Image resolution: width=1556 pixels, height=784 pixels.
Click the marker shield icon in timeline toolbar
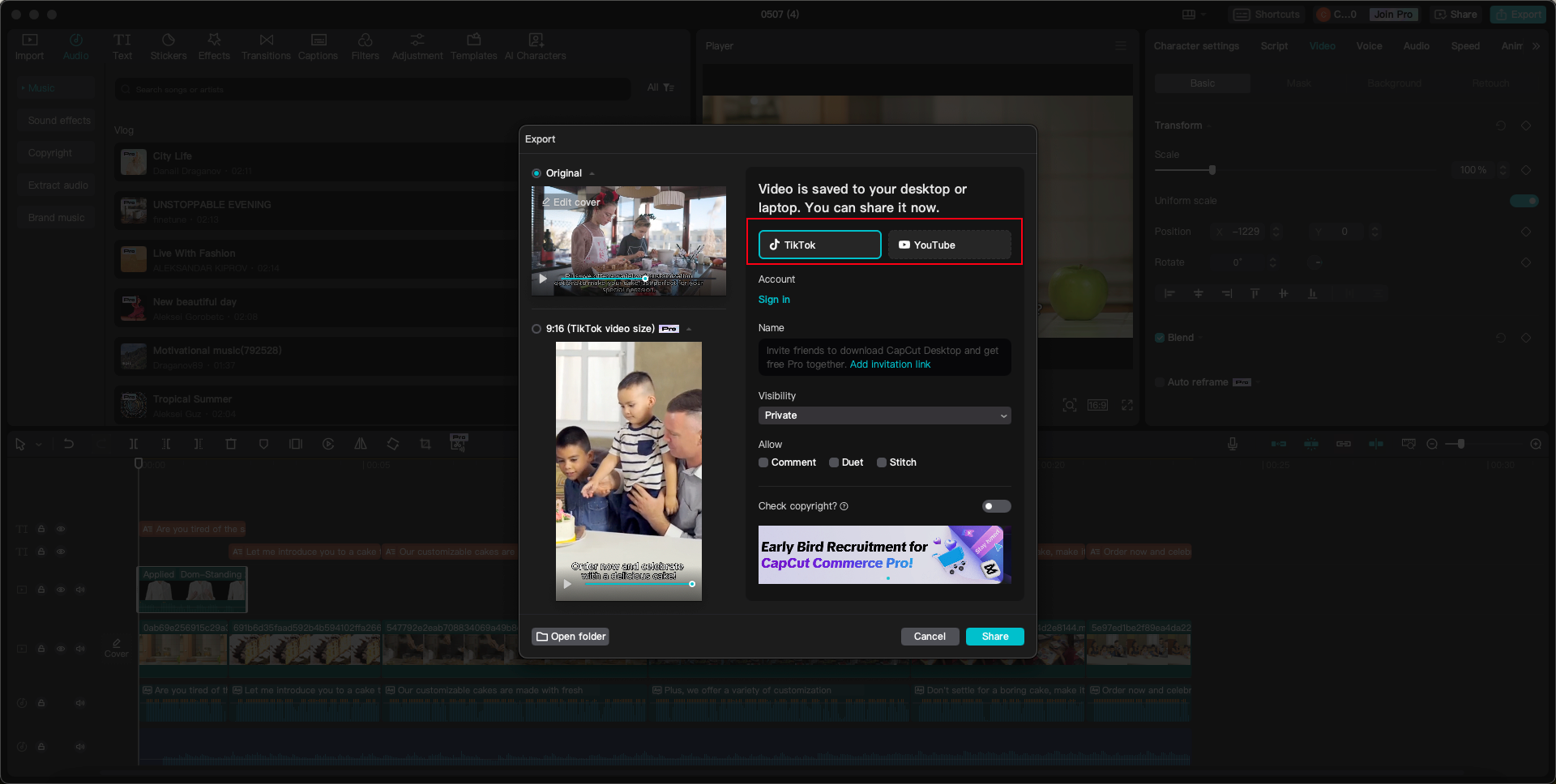263,444
